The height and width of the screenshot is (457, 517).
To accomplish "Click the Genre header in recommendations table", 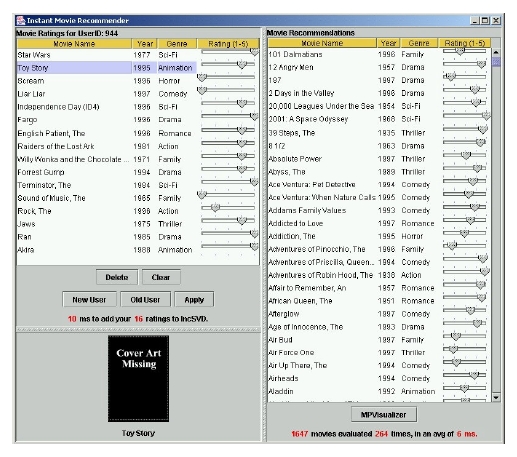I will point(419,43).
